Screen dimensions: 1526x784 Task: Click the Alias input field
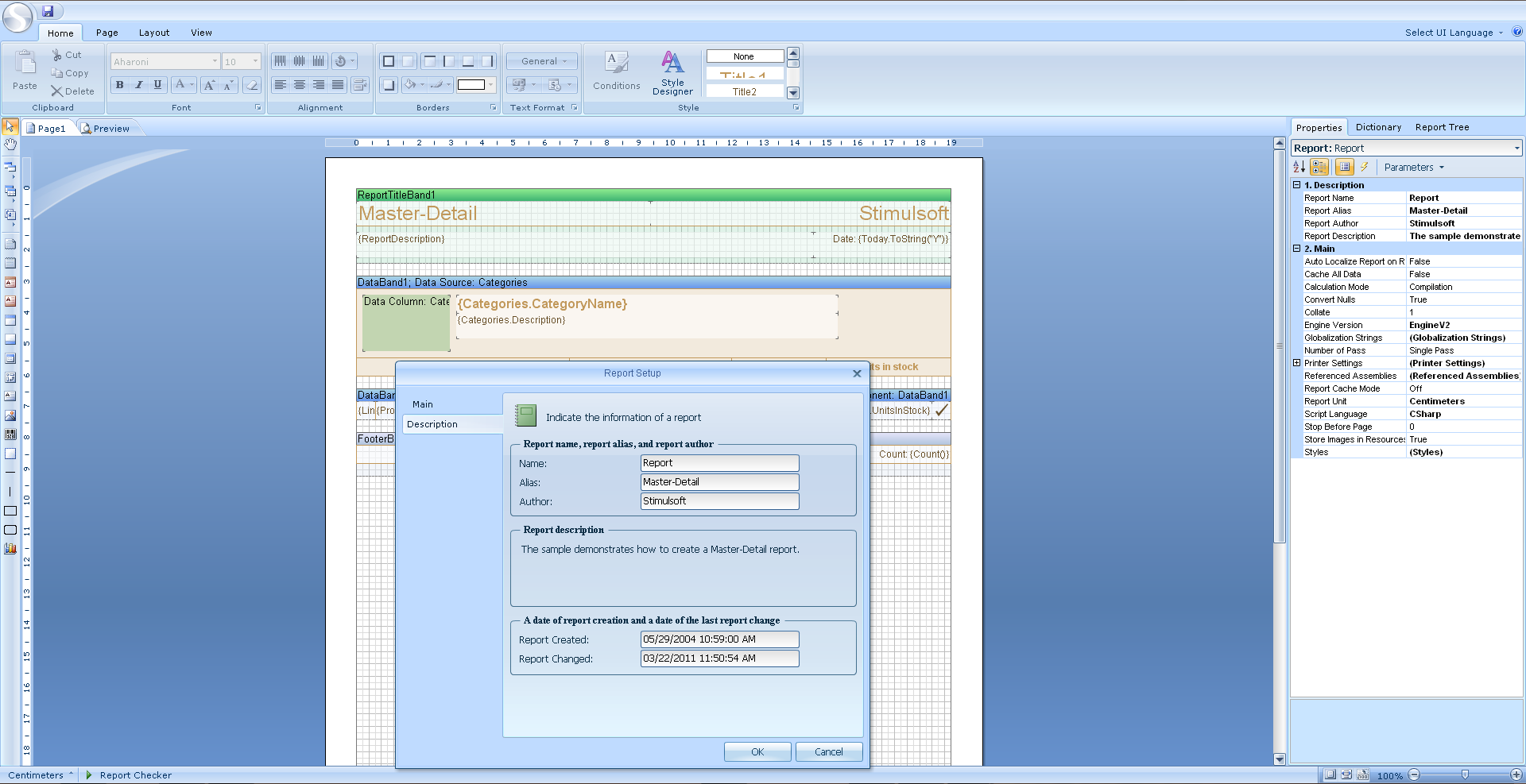click(x=719, y=482)
